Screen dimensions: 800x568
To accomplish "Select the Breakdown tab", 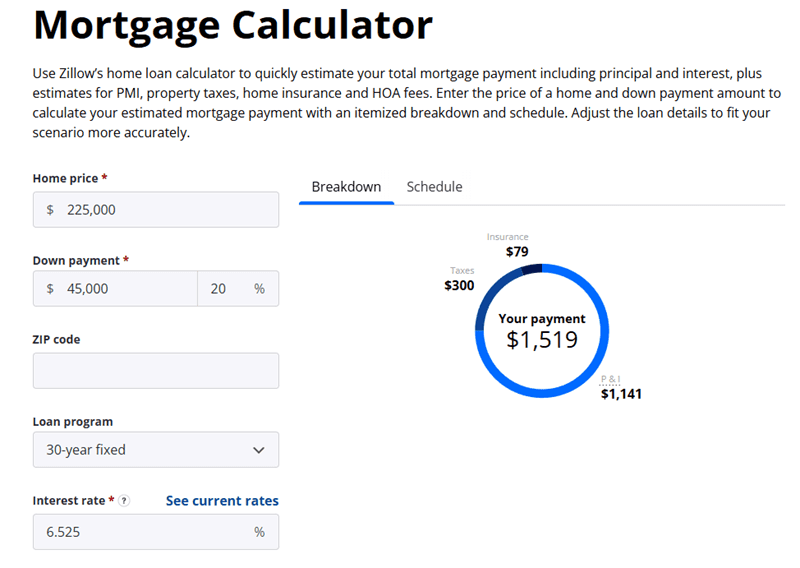I will [x=346, y=187].
